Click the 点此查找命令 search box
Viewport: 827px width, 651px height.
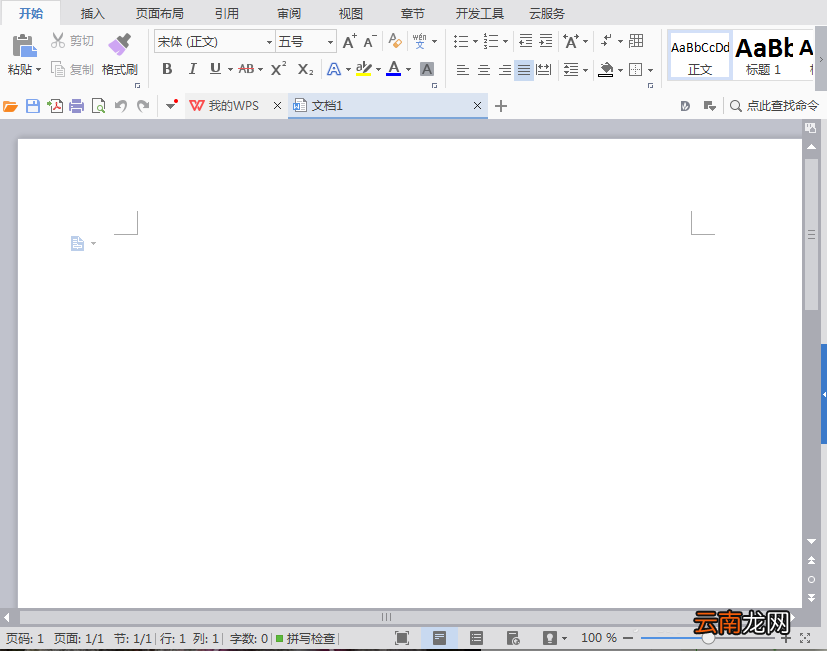click(774, 106)
